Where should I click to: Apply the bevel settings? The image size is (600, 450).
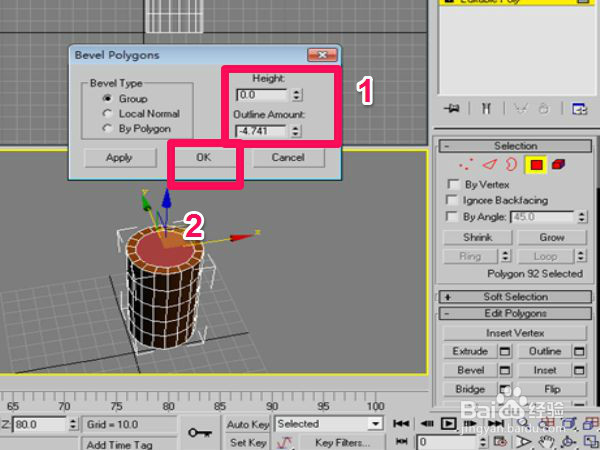pyautogui.click(x=120, y=158)
